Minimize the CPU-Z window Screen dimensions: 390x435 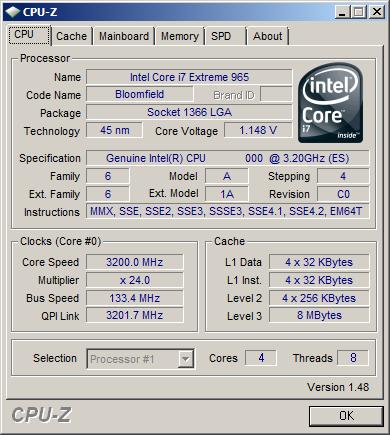[342, 12]
